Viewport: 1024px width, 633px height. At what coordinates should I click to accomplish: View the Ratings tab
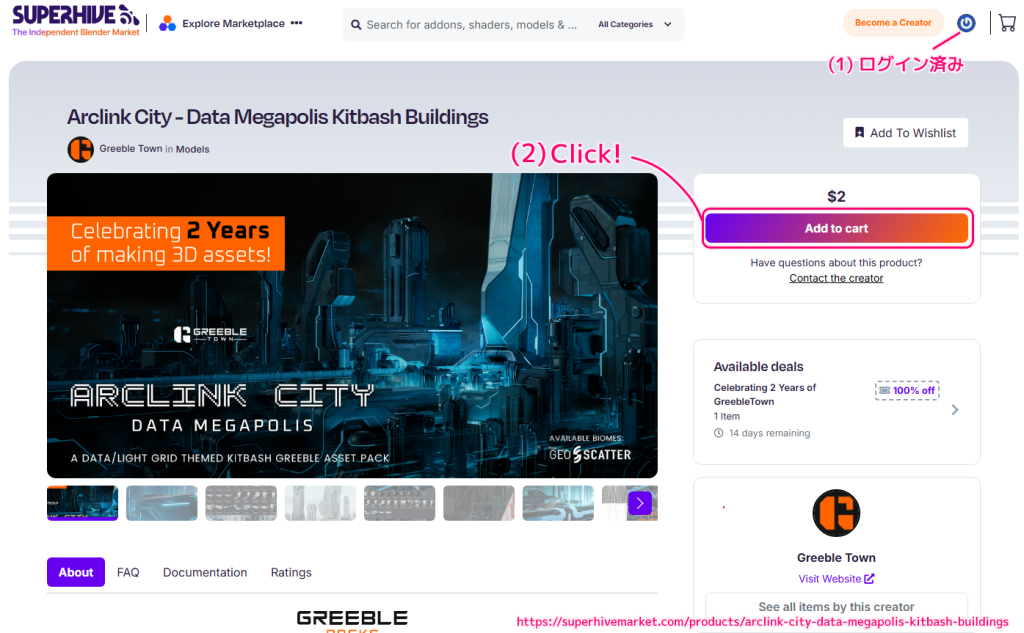[x=291, y=572]
